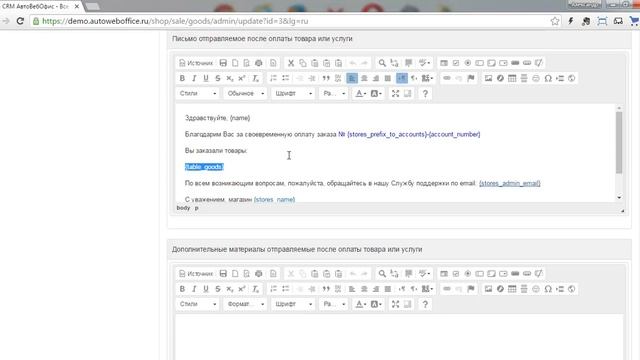
Task: Toggle bulleted list in the letter editor
Action: (285, 78)
